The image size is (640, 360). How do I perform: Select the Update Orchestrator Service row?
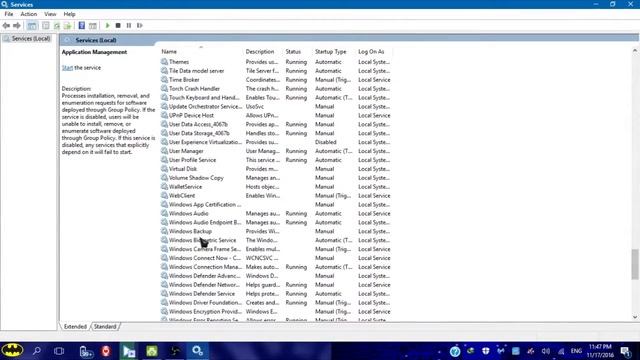pos(276,107)
